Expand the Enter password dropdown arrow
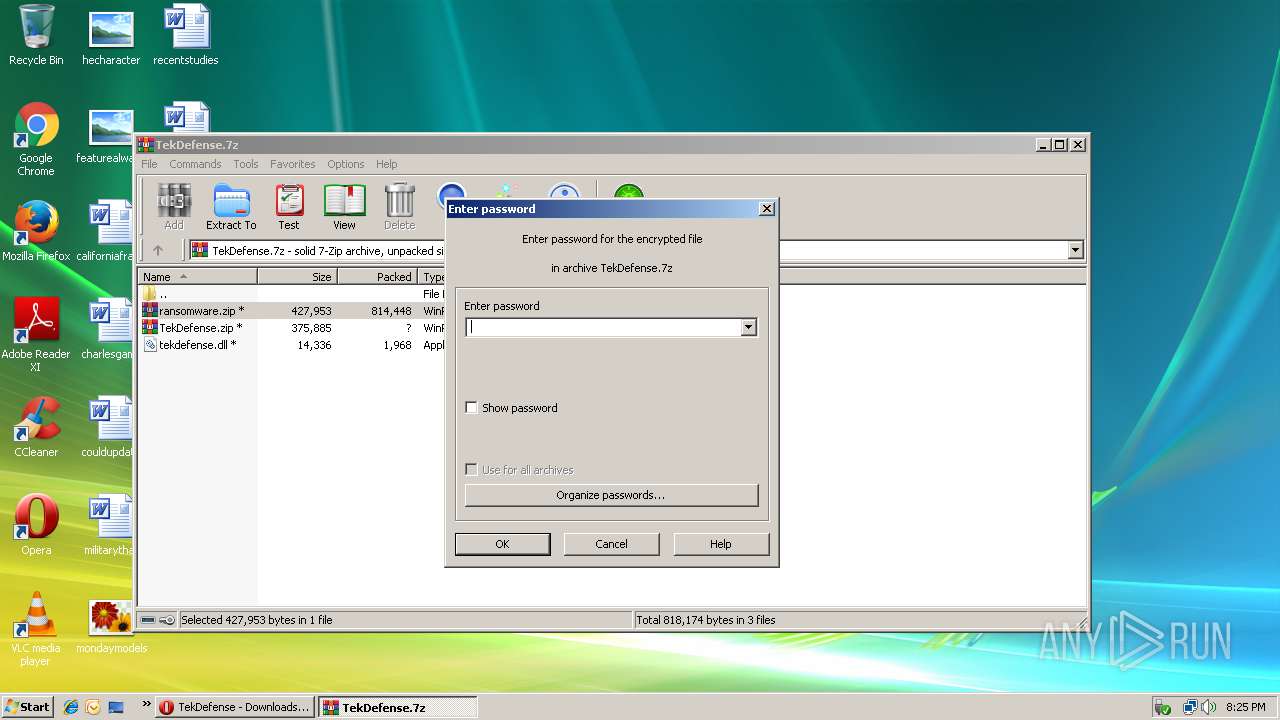 coord(748,327)
